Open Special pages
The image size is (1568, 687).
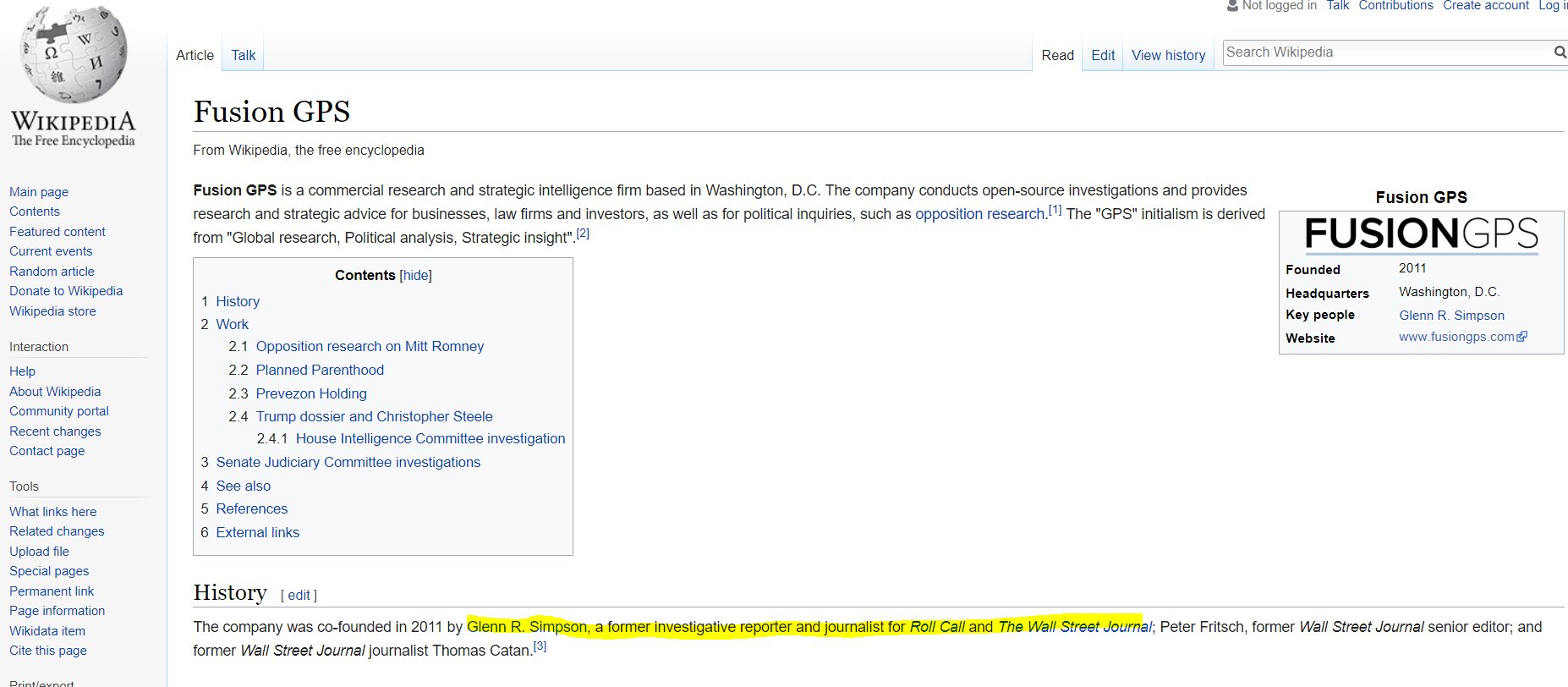(49, 571)
